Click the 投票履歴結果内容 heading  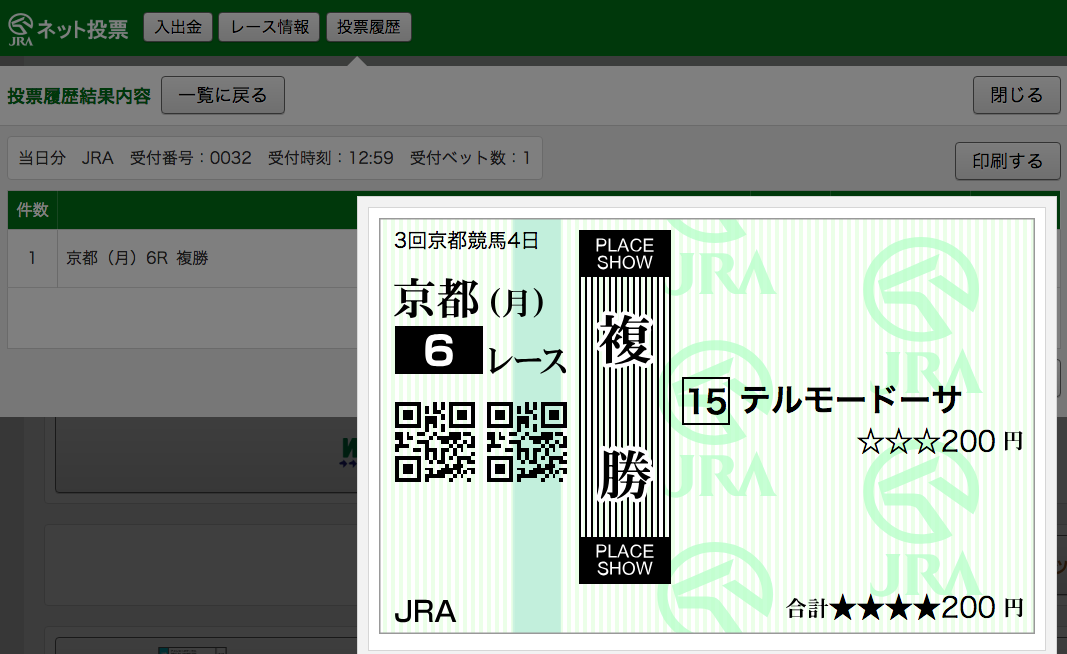pyautogui.click(x=79, y=96)
